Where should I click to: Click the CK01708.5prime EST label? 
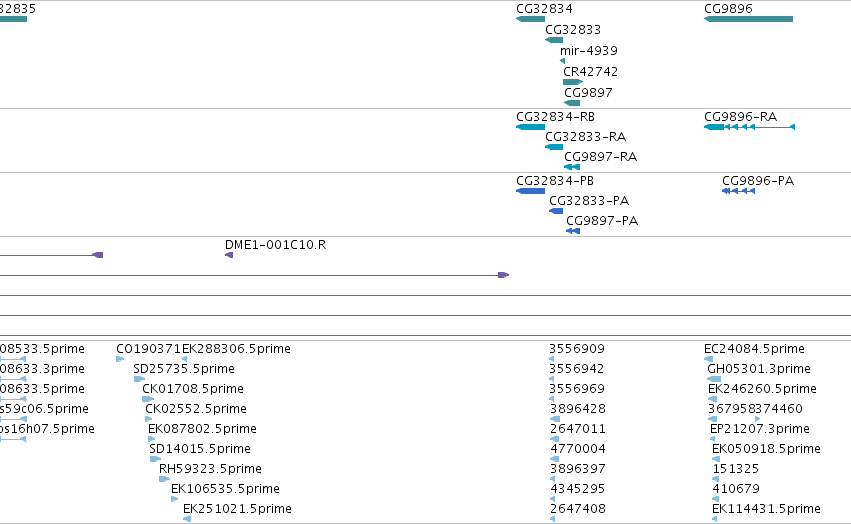[193, 389]
